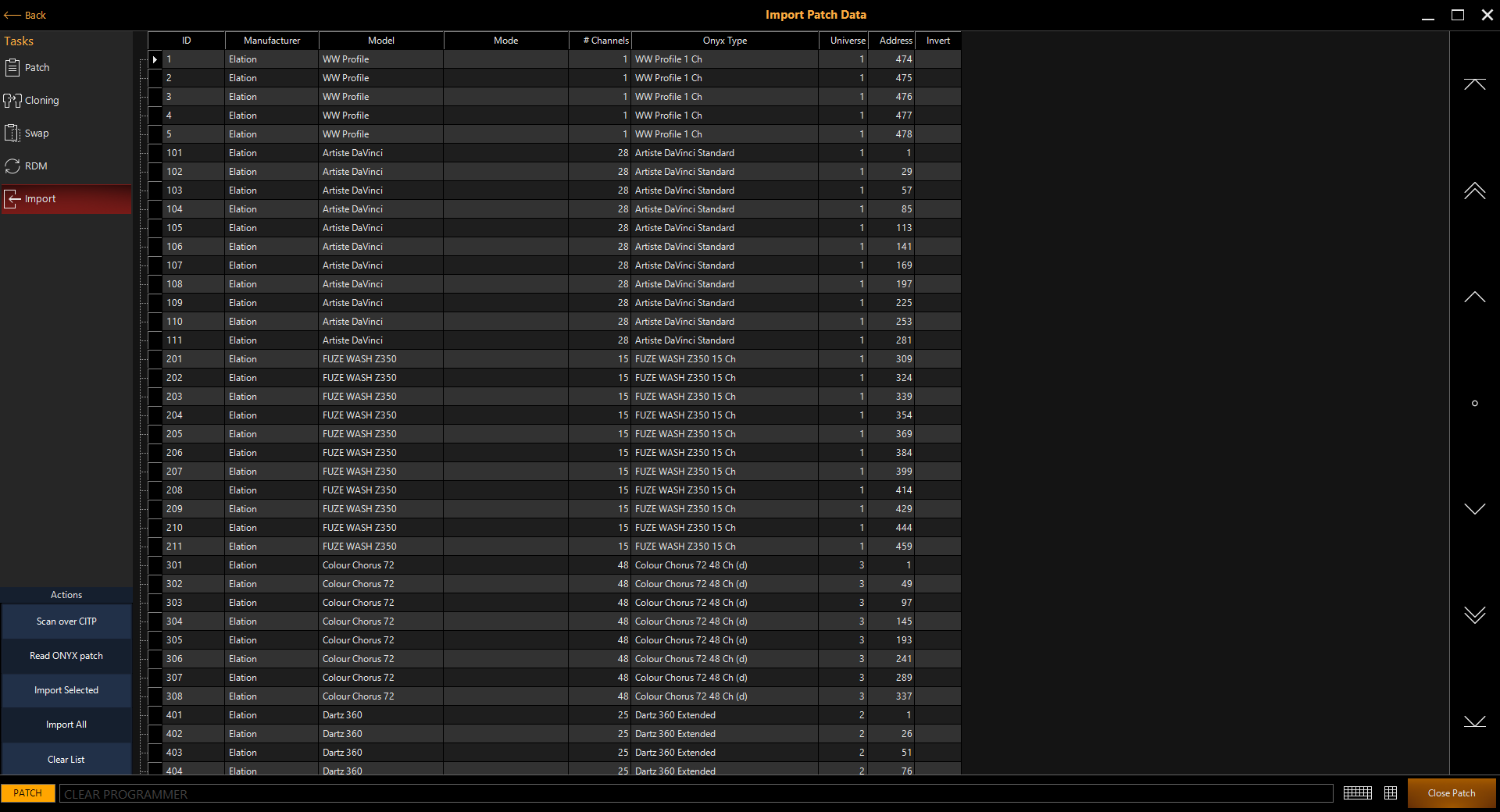Click the Swap fixture icon
This screenshot has width=1500, height=812.
coord(12,134)
